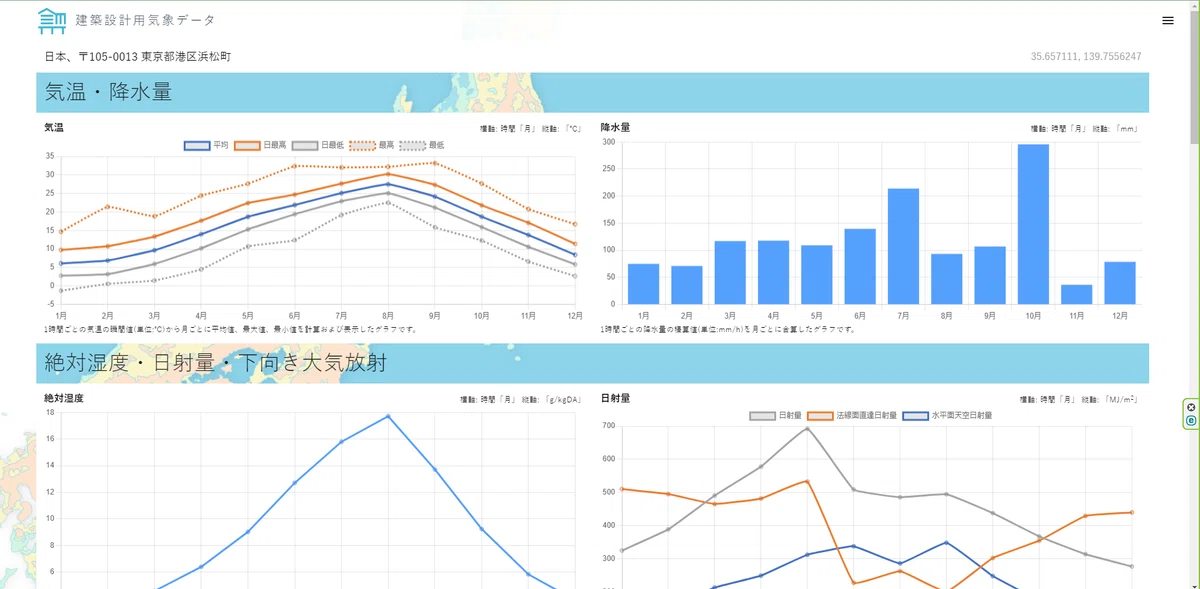Screen dimensions: 1200x589
Task: Toggle the 法線面直達日射量 legend item
Action: [x=852, y=415]
